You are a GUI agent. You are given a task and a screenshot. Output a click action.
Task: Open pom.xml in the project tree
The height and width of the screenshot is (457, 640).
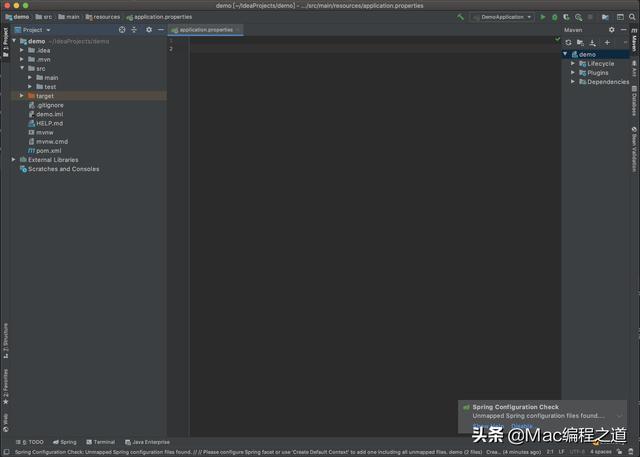(44, 151)
